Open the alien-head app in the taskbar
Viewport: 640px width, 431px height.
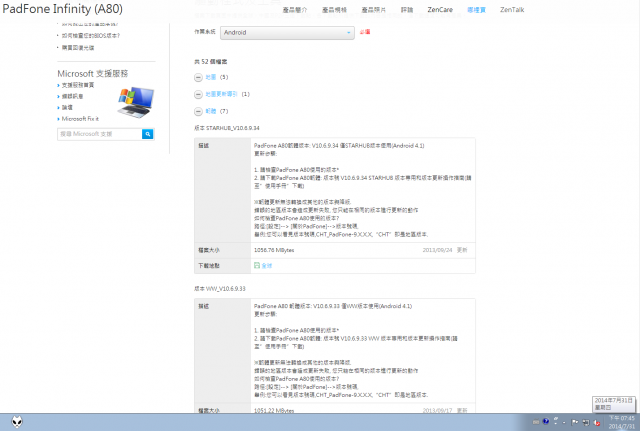(x=17, y=422)
